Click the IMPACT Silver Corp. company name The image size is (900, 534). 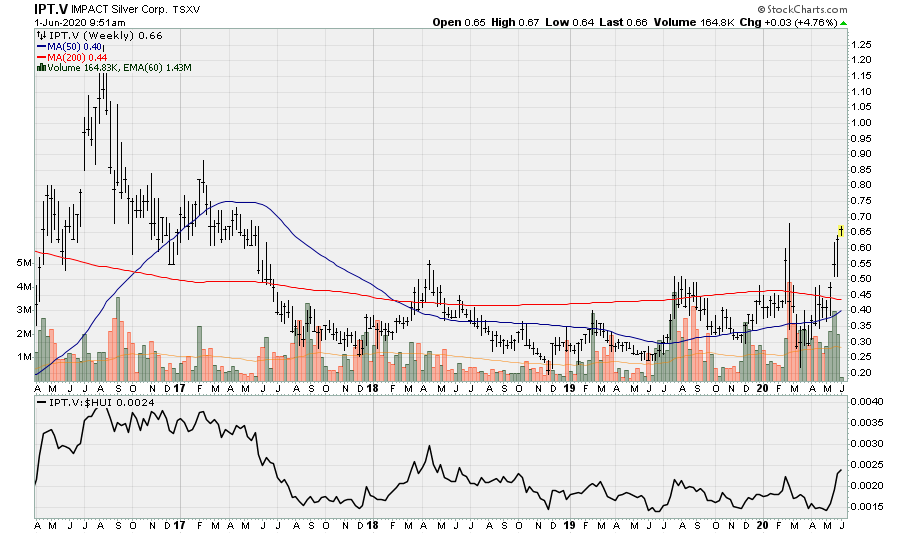(119, 10)
